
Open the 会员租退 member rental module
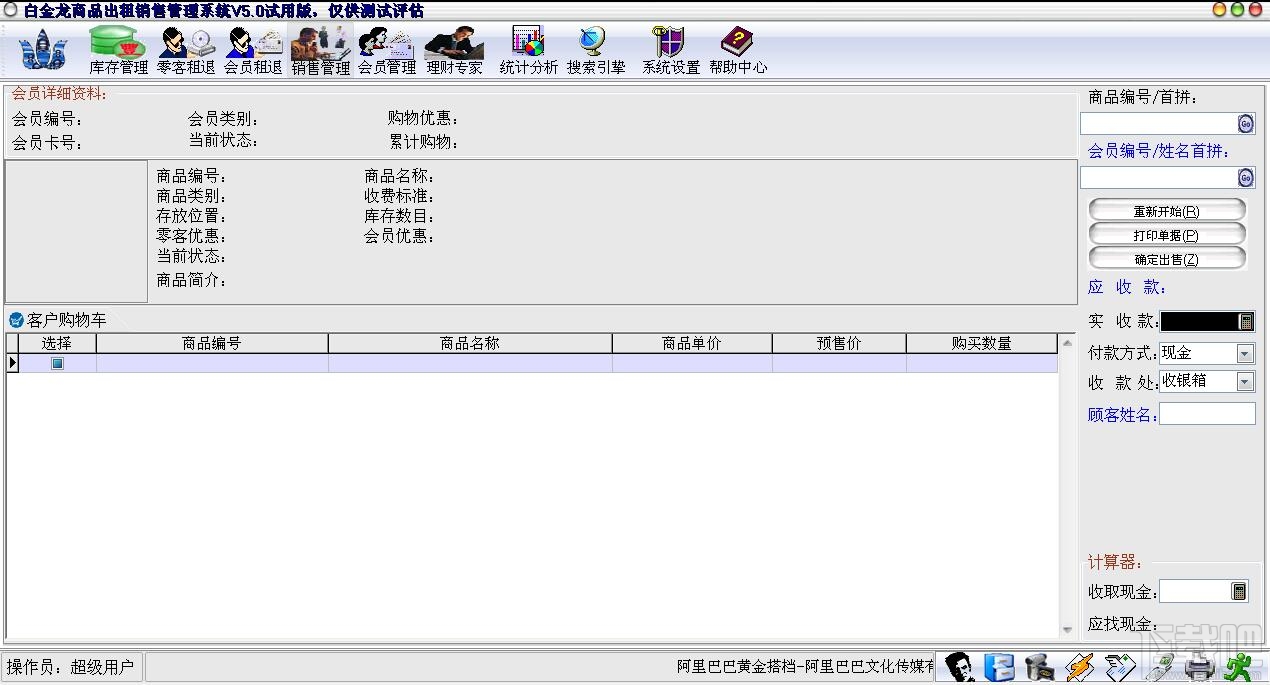click(253, 48)
